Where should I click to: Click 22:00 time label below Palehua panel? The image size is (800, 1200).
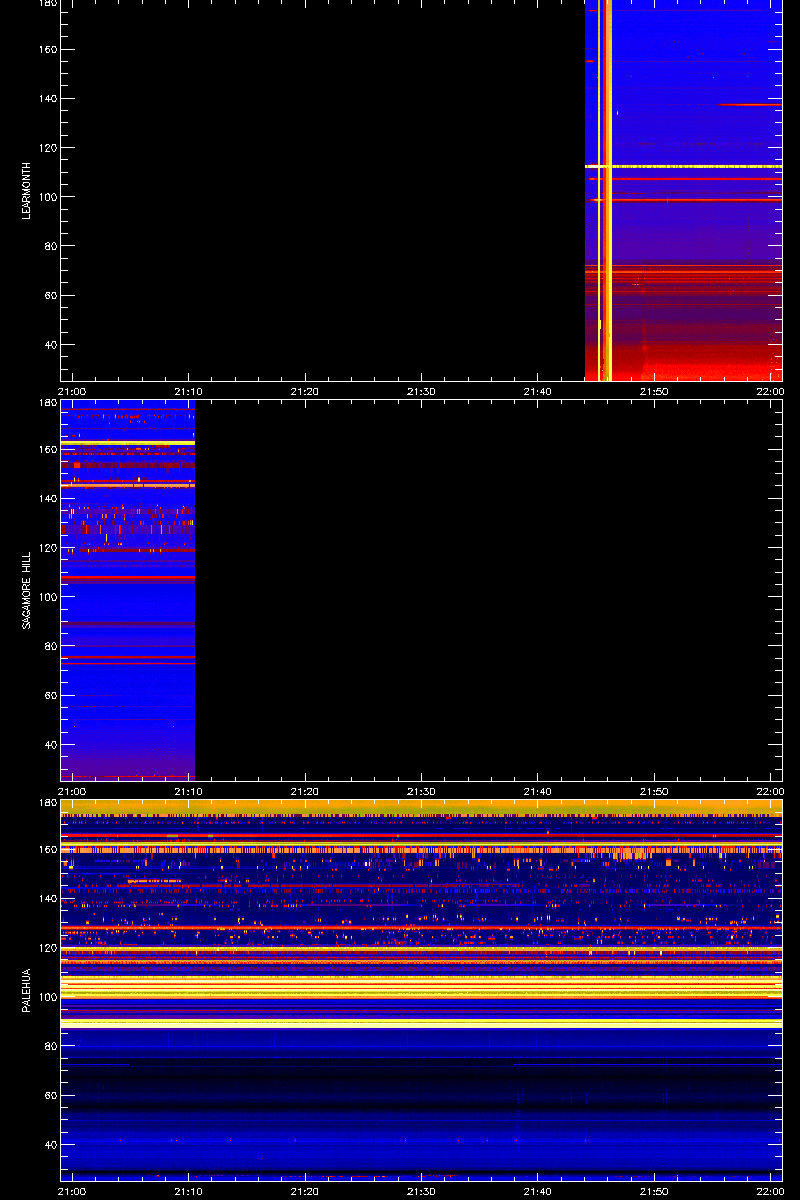point(770,1191)
